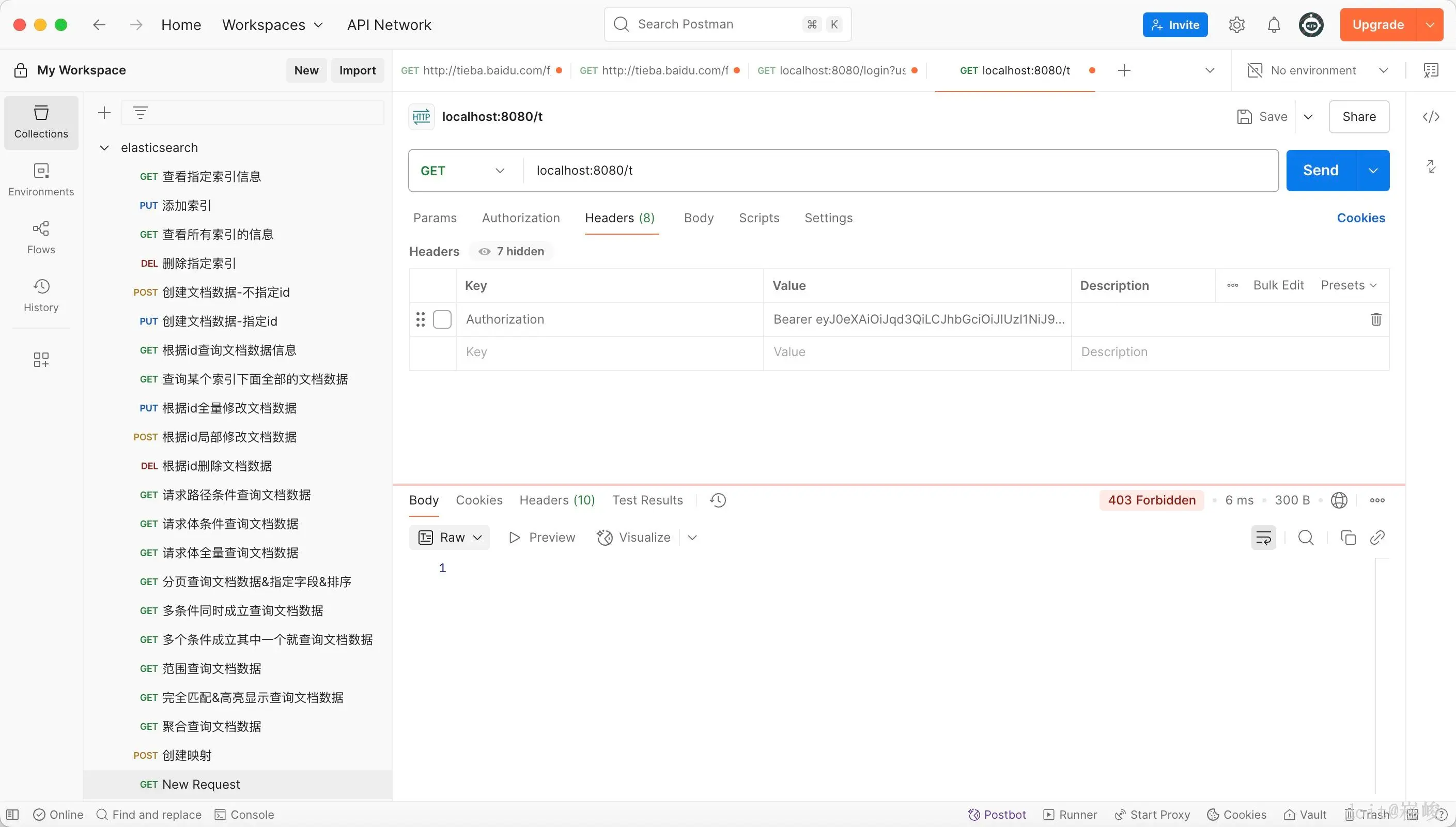The height and width of the screenshot is (827, 1456).
Task: Delete the Authorization header row with trash icon
Action: coord(1376,319)
